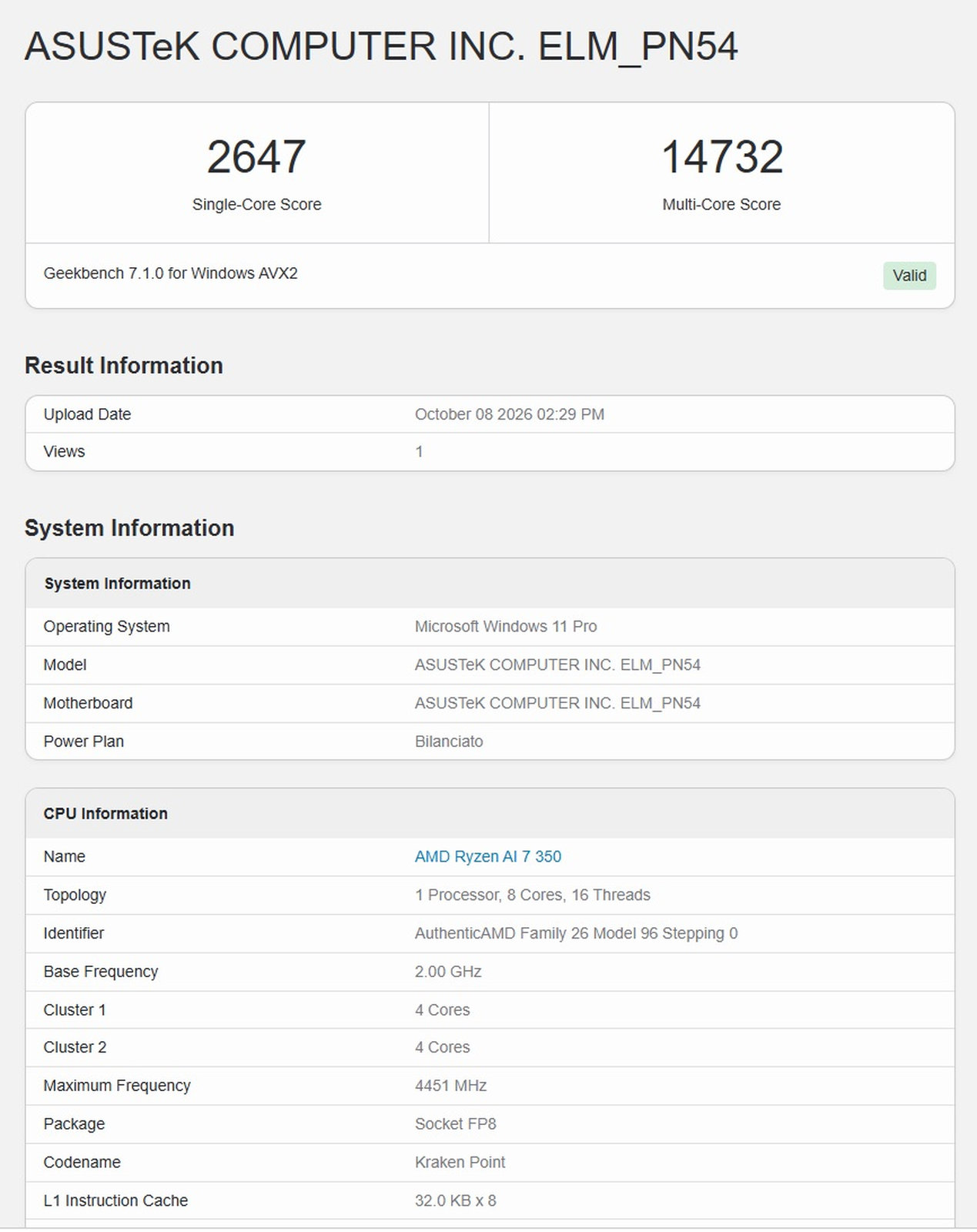
Task: Click the 'Base Frequency' row label
Action: (x=100, y=972)
